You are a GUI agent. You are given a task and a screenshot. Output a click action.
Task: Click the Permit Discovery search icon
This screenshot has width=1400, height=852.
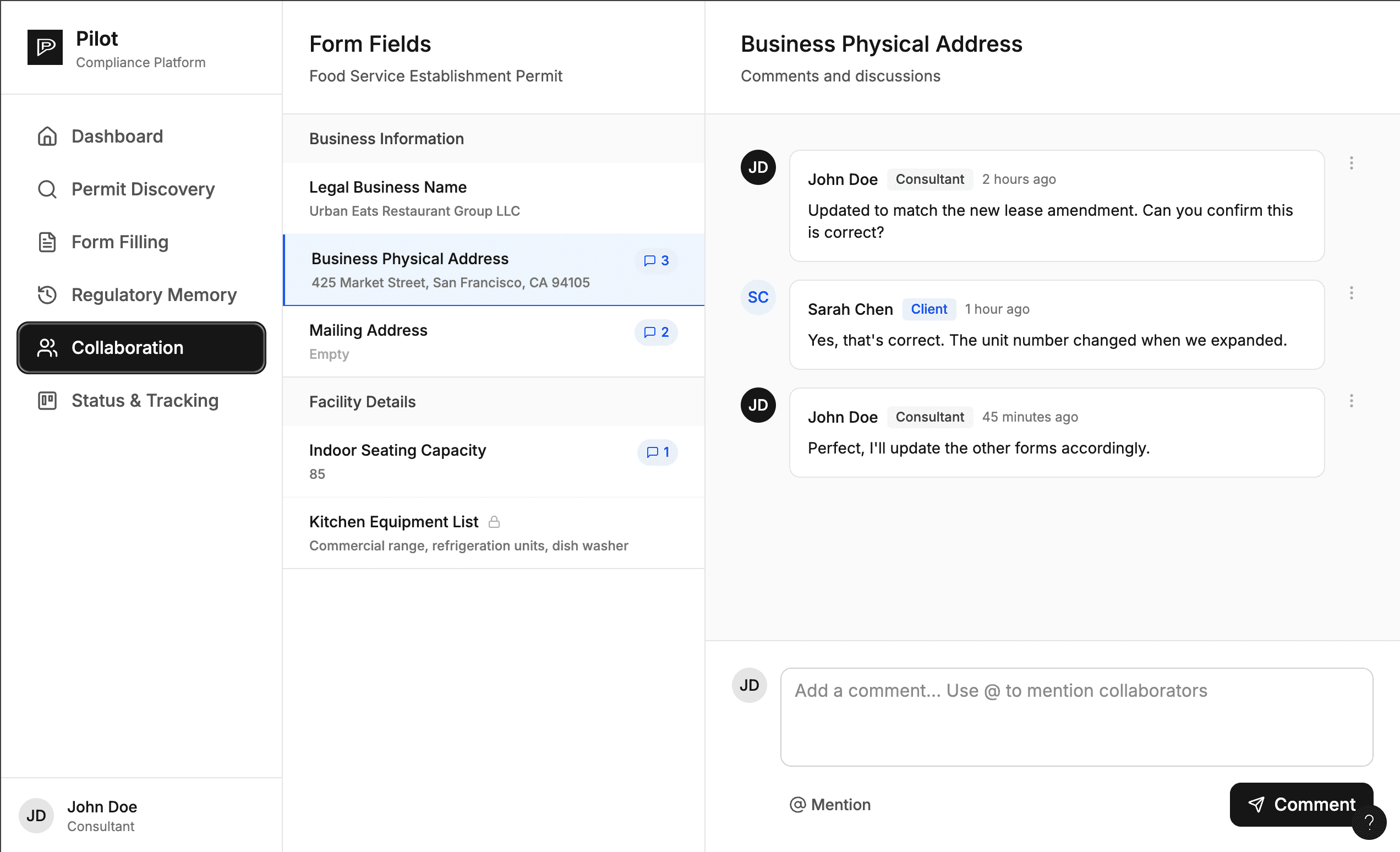pyautogui.click(x=47, y=189)
